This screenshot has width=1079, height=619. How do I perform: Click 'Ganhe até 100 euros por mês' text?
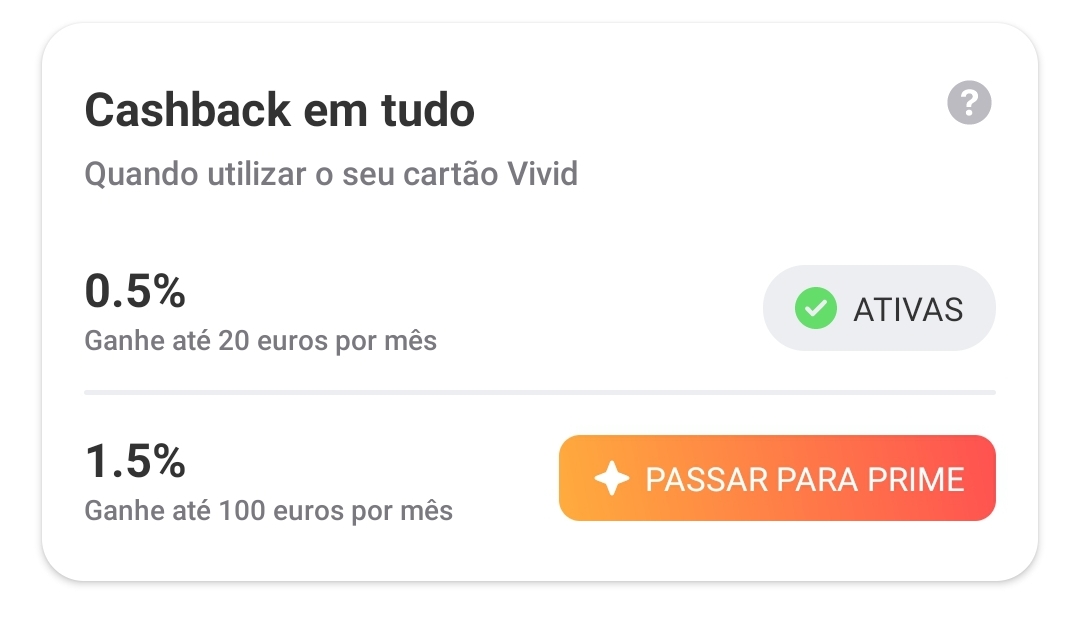(x=268, y=511)
